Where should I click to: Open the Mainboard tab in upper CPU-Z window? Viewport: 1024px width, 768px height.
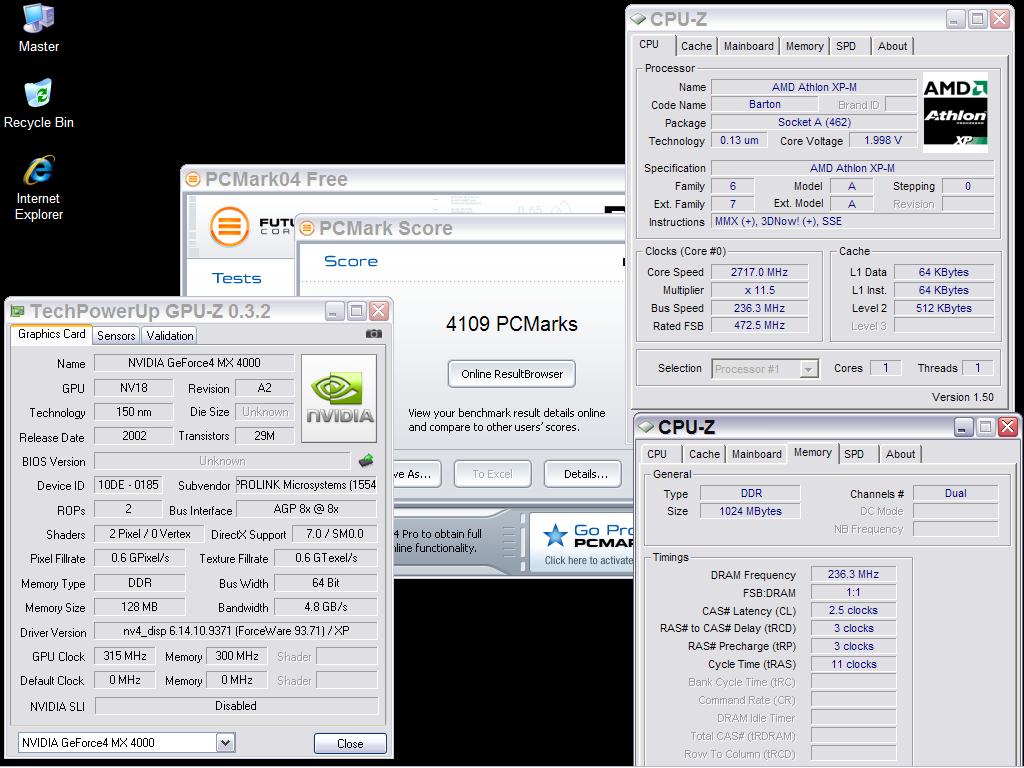coord(748,46)
